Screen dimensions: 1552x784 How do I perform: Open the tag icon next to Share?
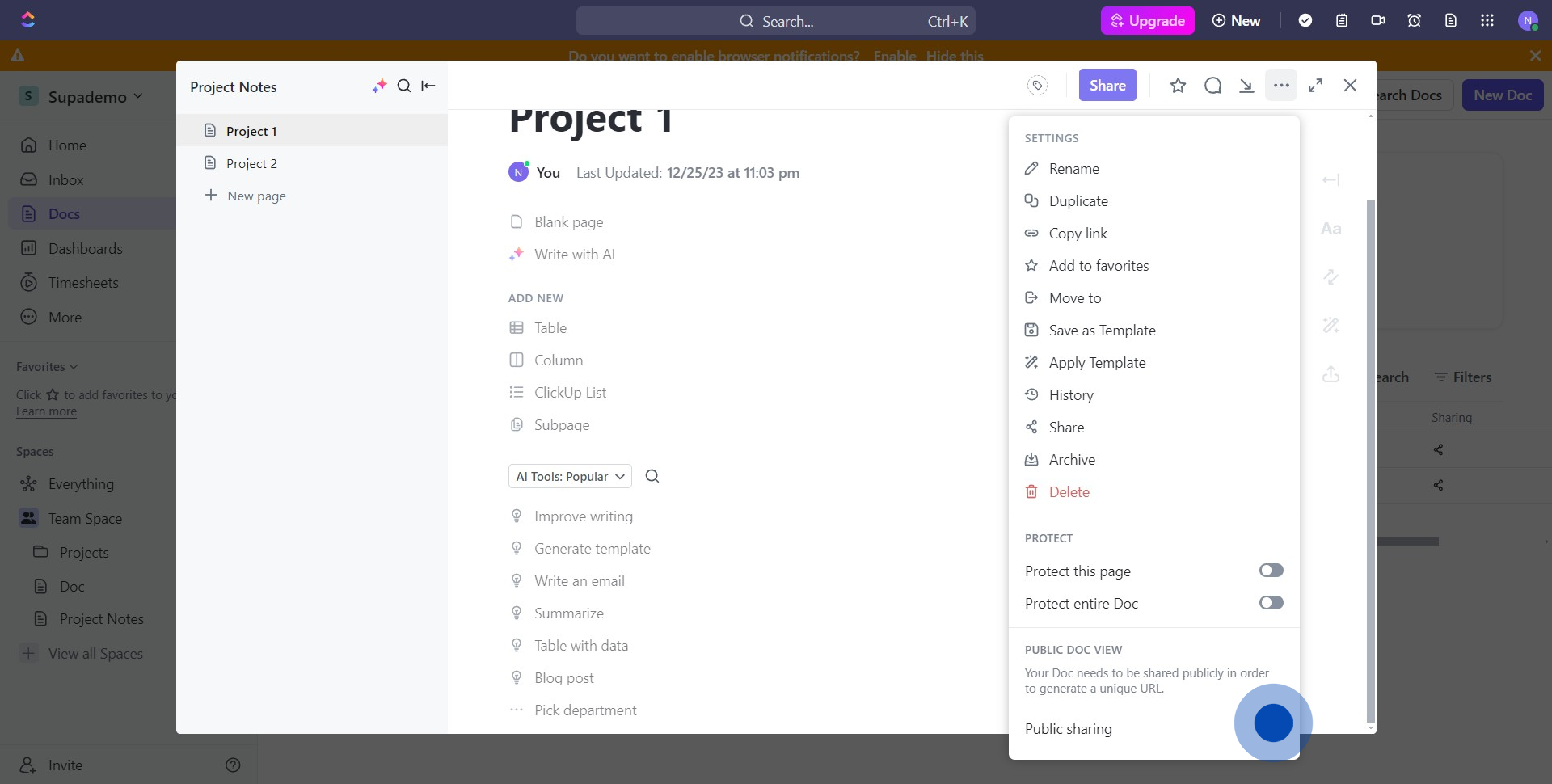pyautogui.click(x=1037, y=86)
